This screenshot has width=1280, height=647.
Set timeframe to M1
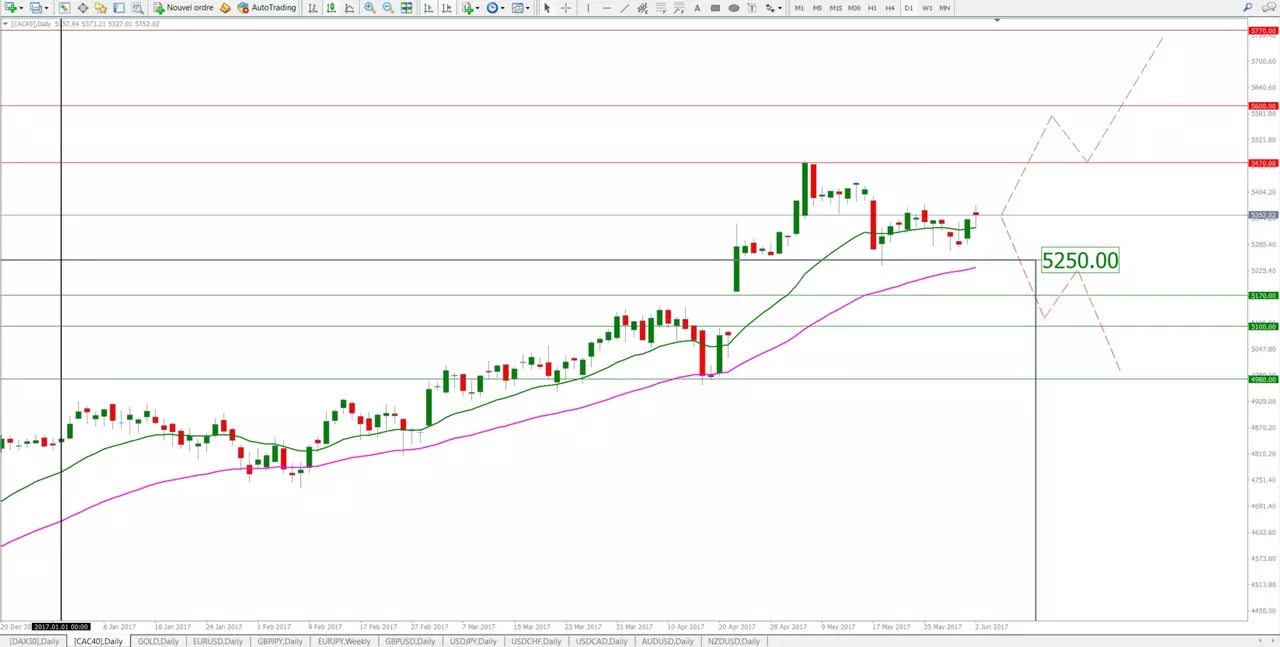[799, 8]
